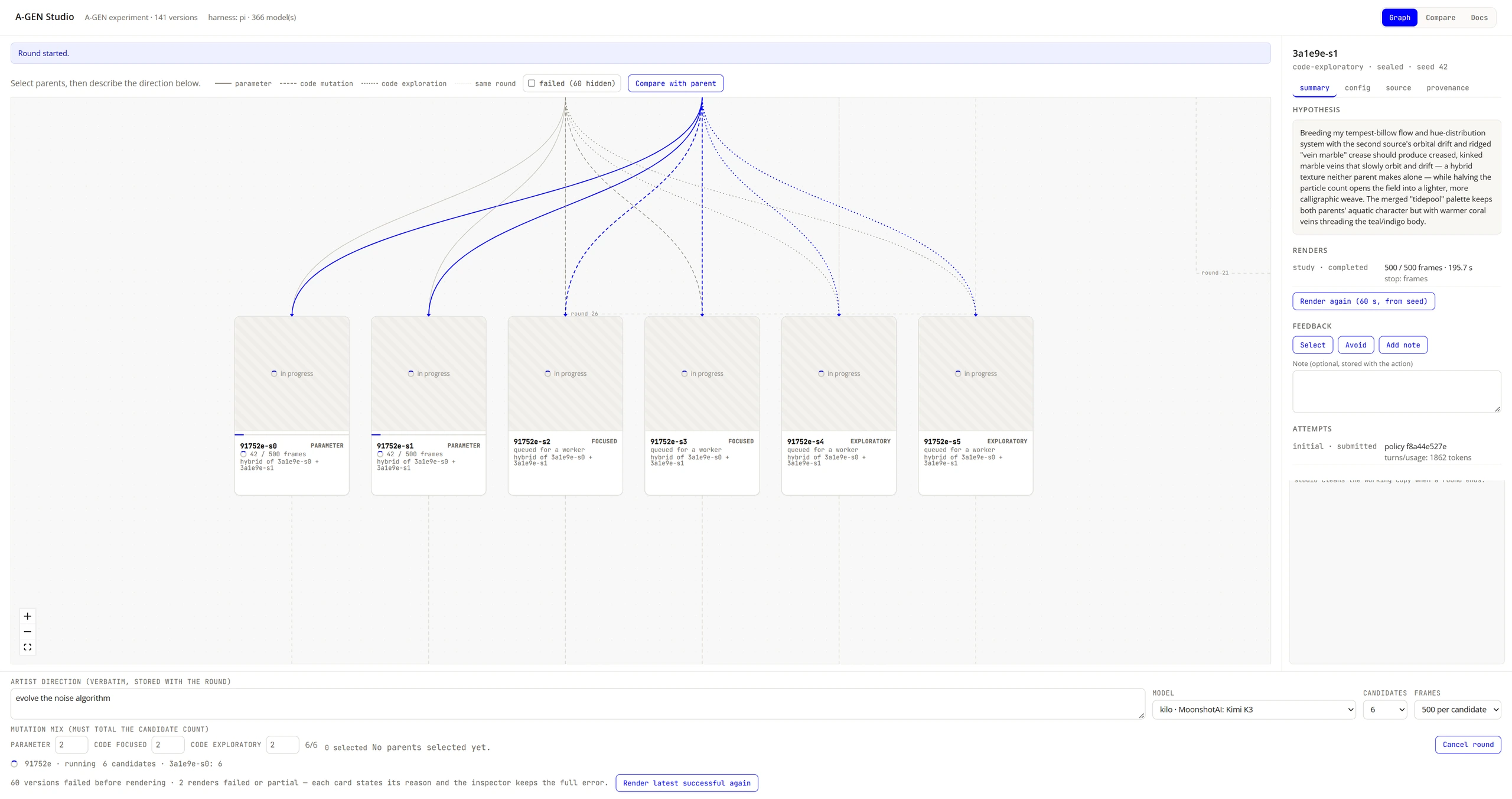Open the provenance tab
Screen dimensions: 1512x799
point(1447,88)
